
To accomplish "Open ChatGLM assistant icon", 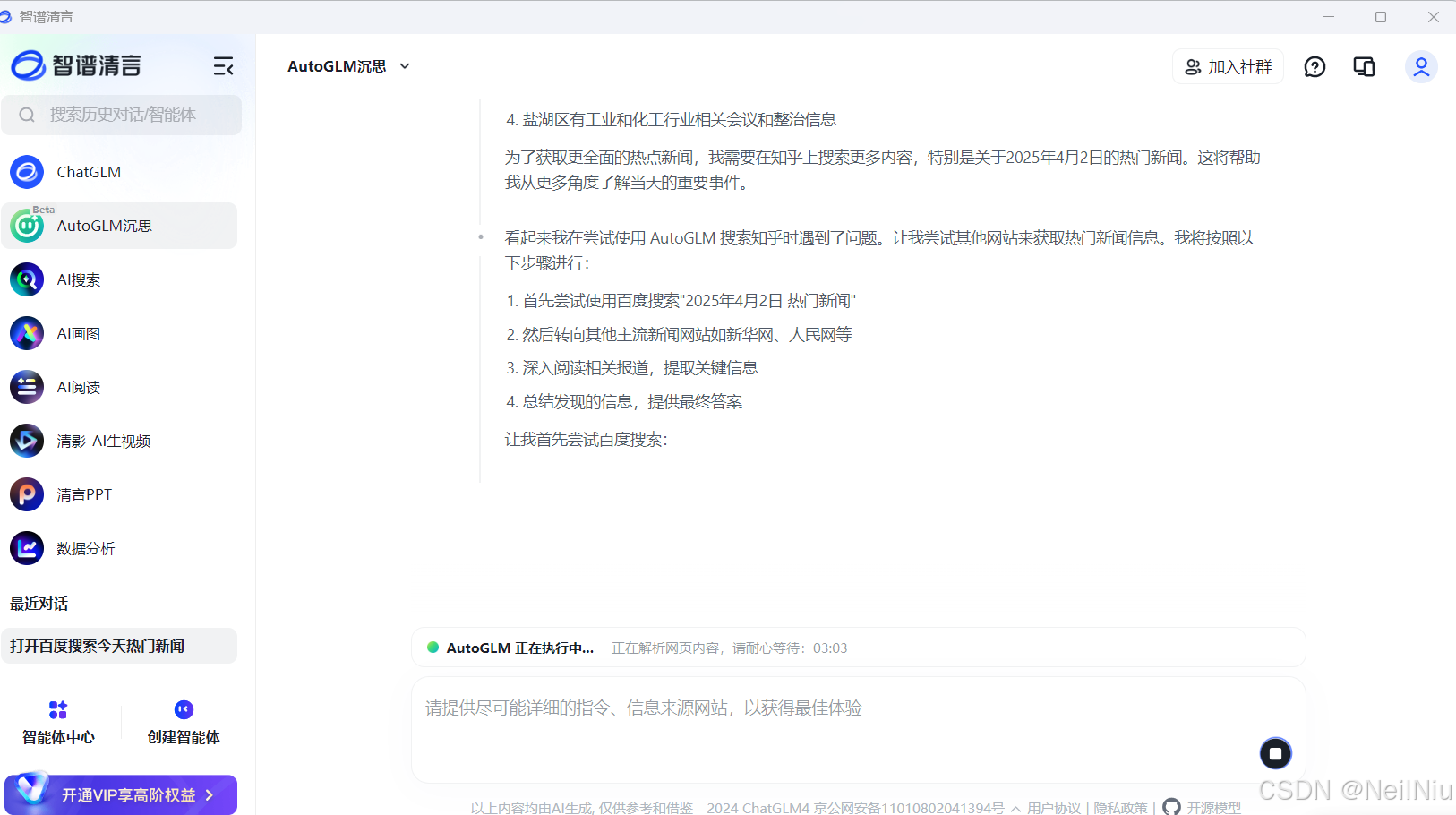I will coord(27,172).
